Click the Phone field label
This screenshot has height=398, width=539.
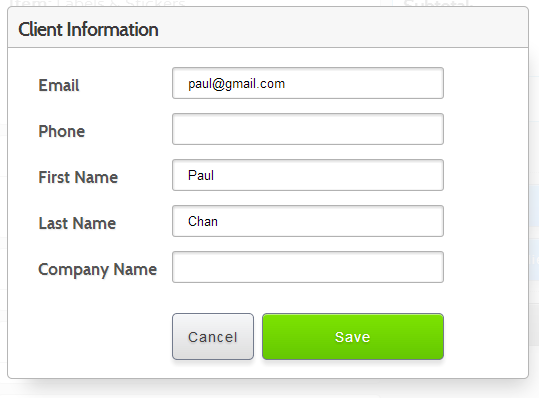coord(62,131)
